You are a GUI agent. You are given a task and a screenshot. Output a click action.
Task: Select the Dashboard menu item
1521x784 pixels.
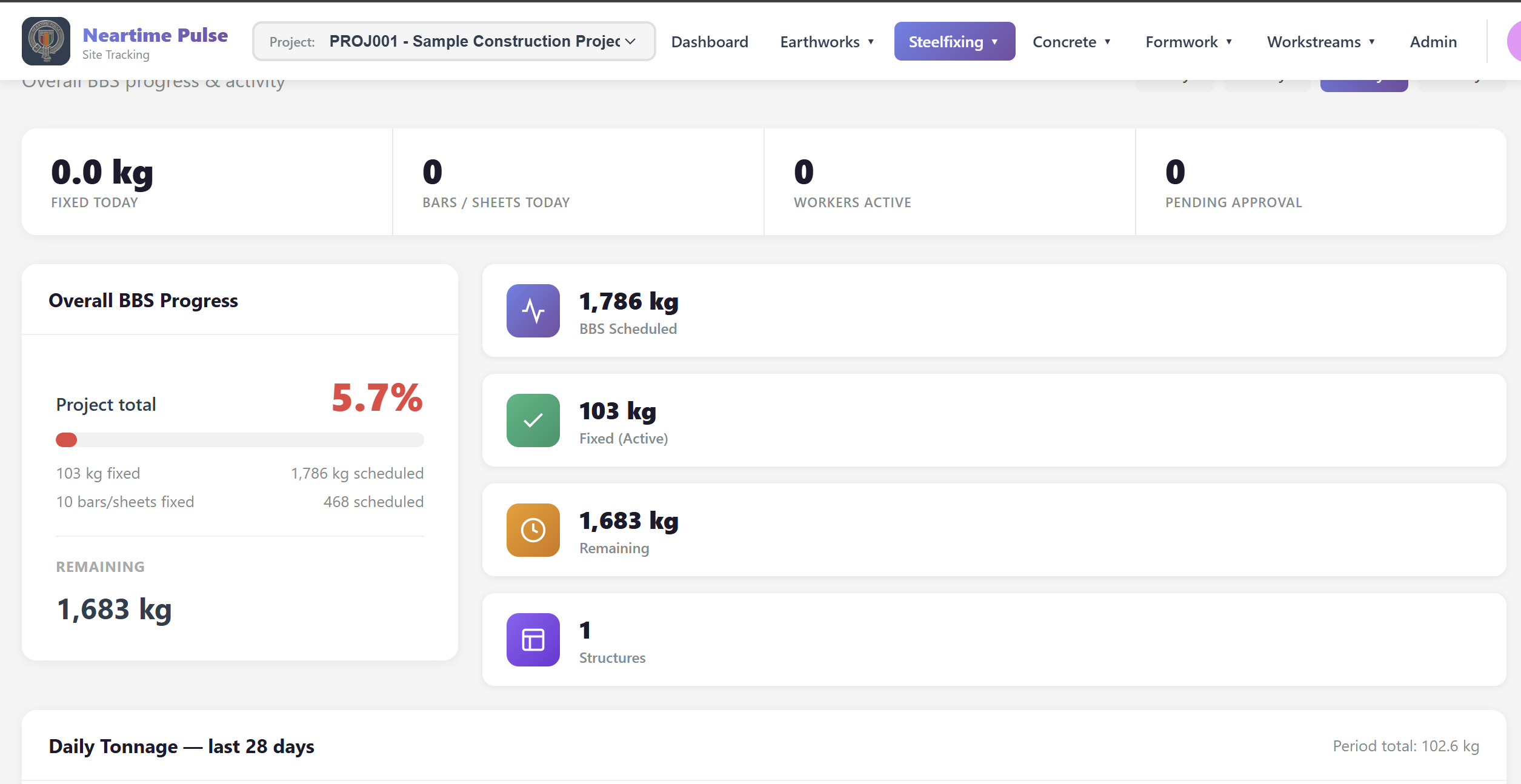point(710,41)
